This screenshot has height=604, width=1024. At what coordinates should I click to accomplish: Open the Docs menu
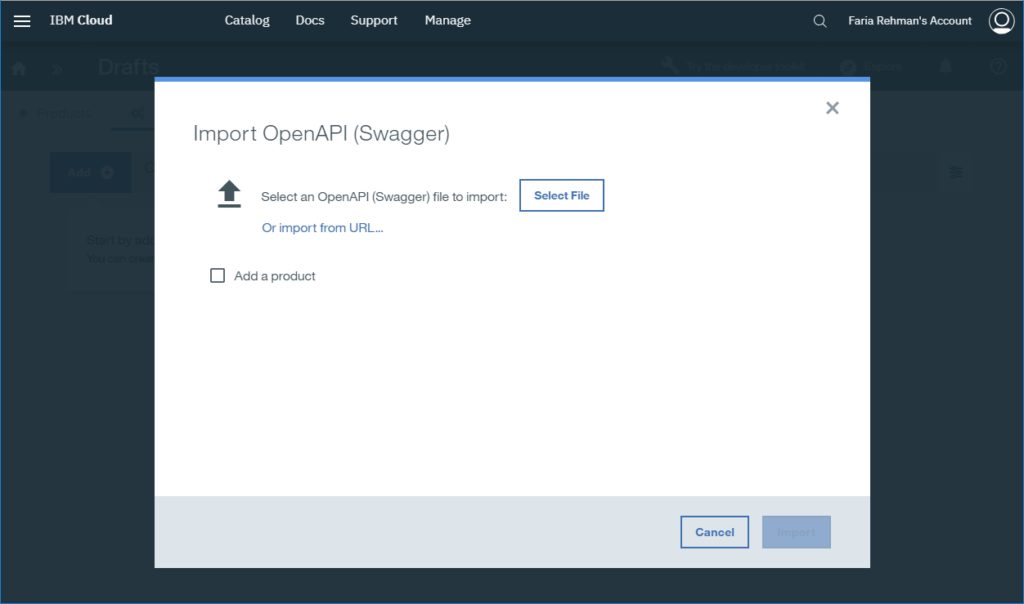[310, 20]
